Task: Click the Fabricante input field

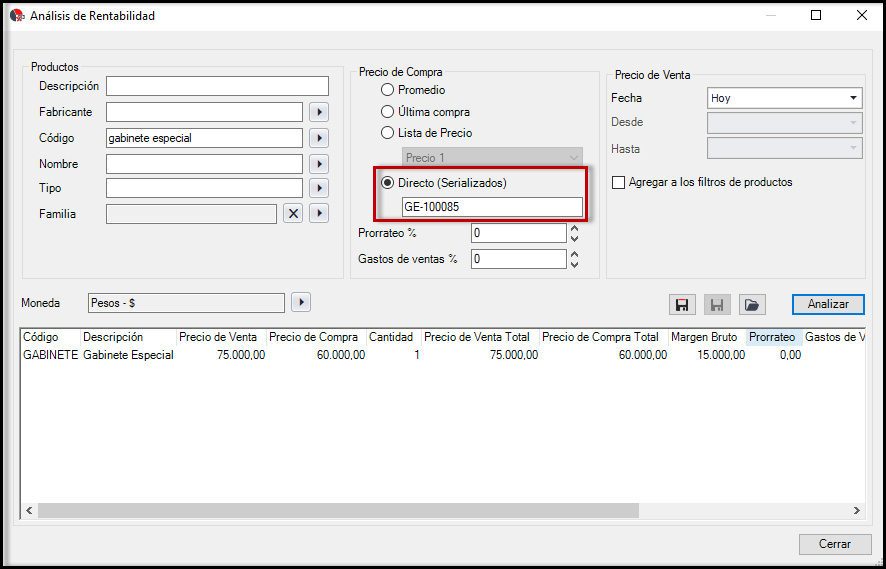Action: pyautogui.click(x=205, y=112)
